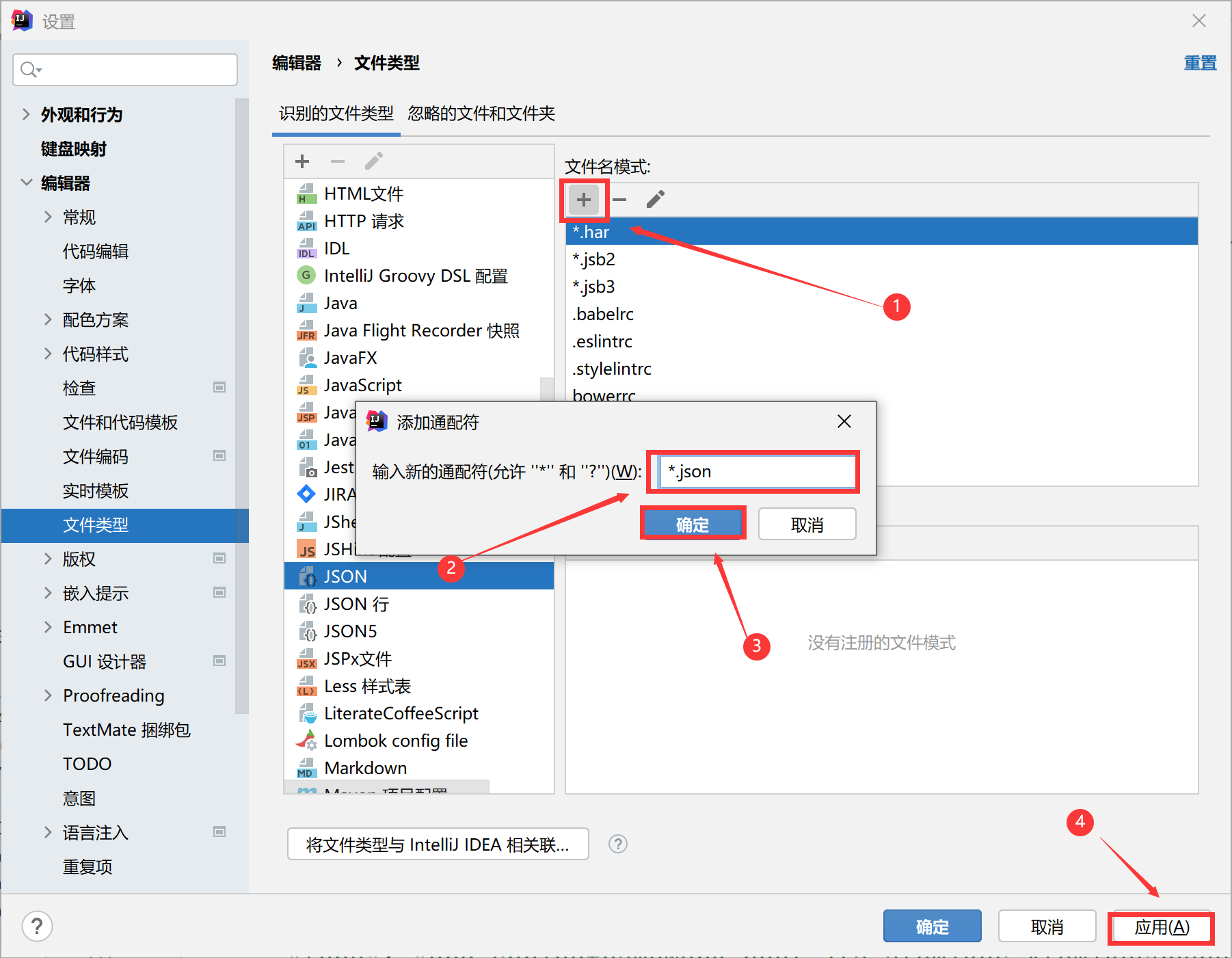The width and height of the screenshot is (1232, 958).
Task: Open 键盘映射 settings page
Action: [74, 149]
